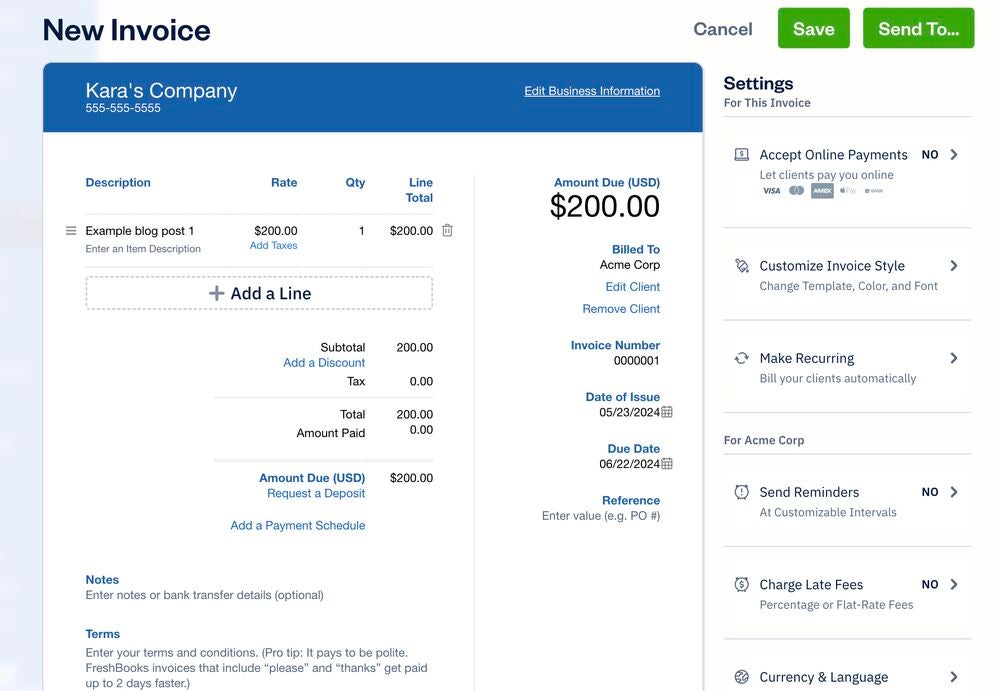Click the Charge Late Fees coin icon
The image size is (1000, 691).
pos(741,583)
